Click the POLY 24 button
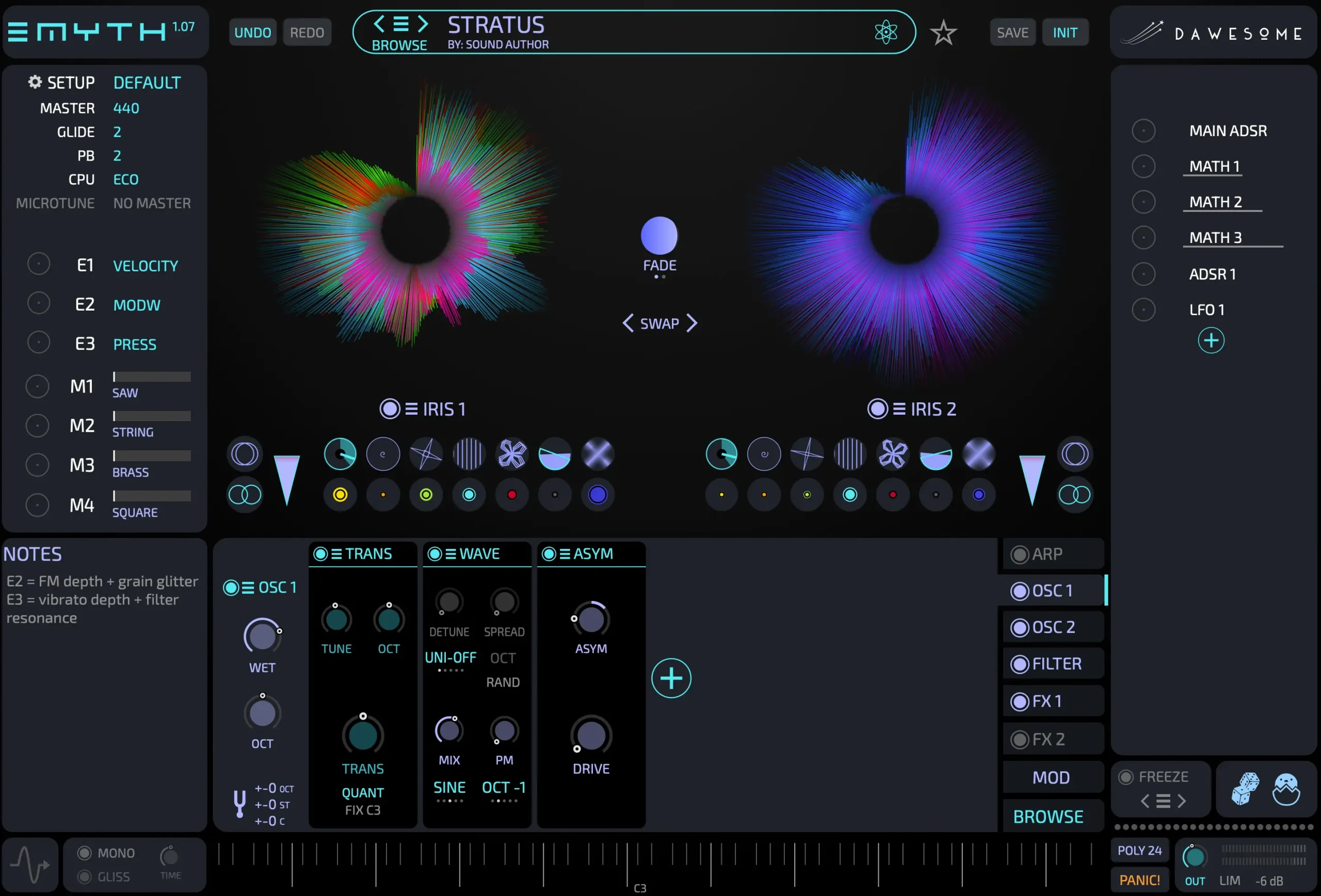The height and width of the screenshot is (896, 1321). point(1140,851)
